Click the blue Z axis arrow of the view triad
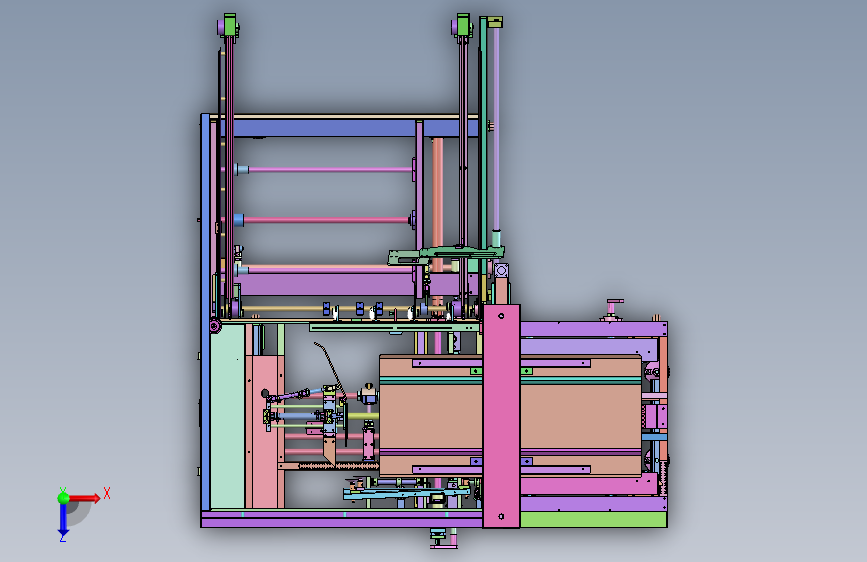The image size is (867, 562). tap(63, 520)
